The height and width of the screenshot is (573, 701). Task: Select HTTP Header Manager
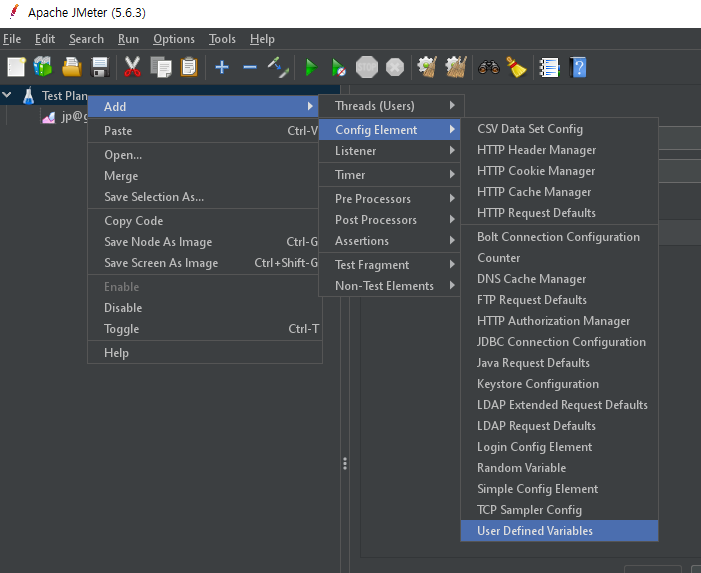coord(559,150)
